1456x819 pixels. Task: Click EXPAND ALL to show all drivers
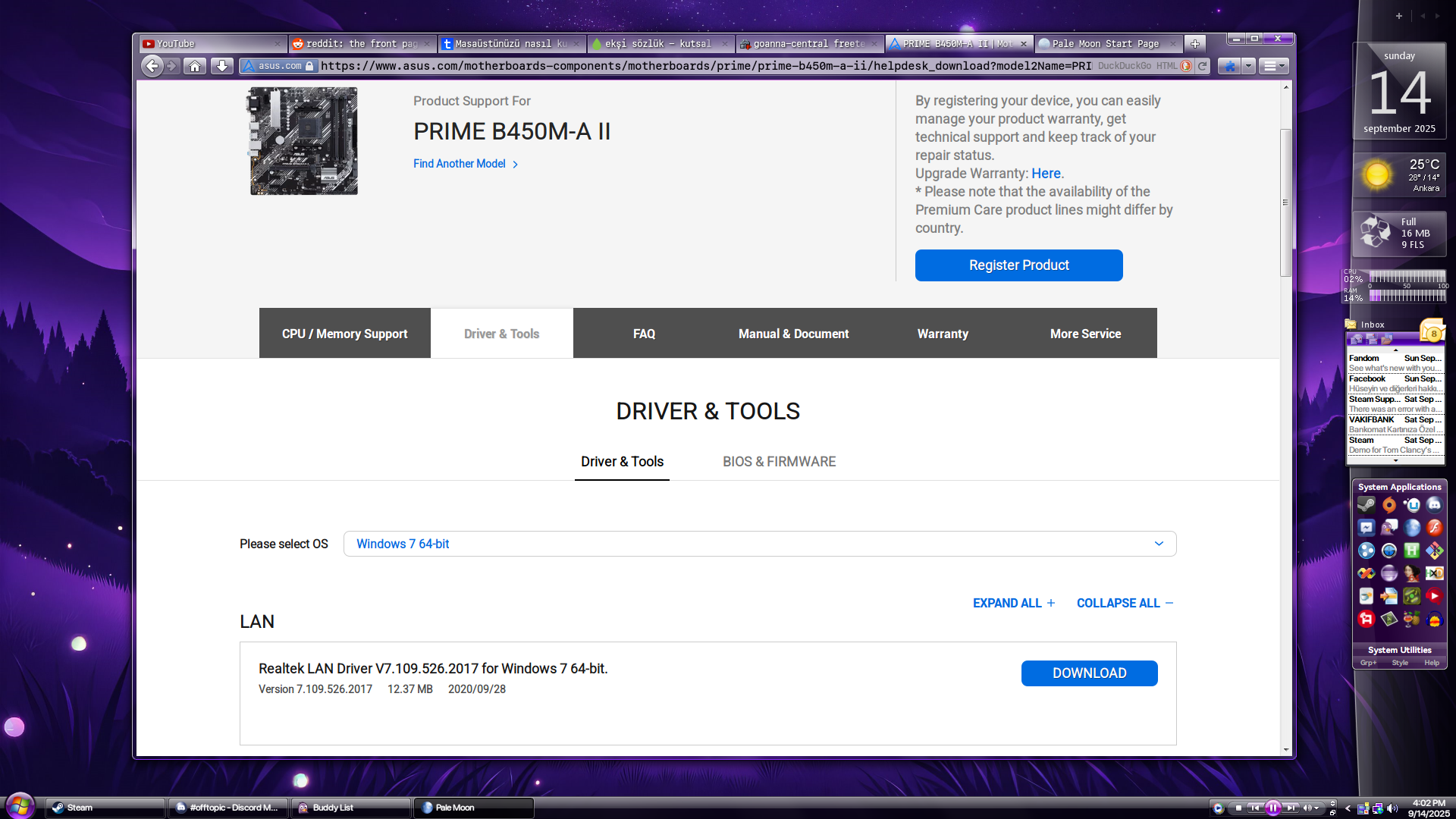[1014, 603]
